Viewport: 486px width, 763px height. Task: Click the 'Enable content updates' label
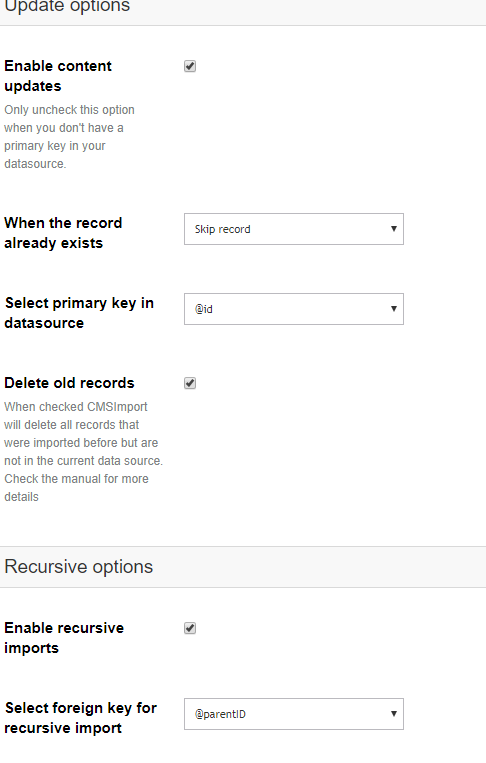point(58,76)
